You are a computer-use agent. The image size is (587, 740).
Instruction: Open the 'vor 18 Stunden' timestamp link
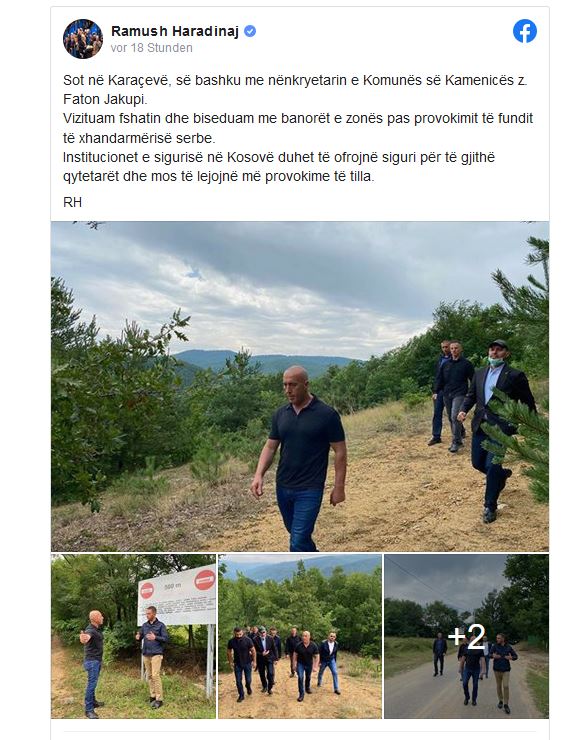point(151,48)
